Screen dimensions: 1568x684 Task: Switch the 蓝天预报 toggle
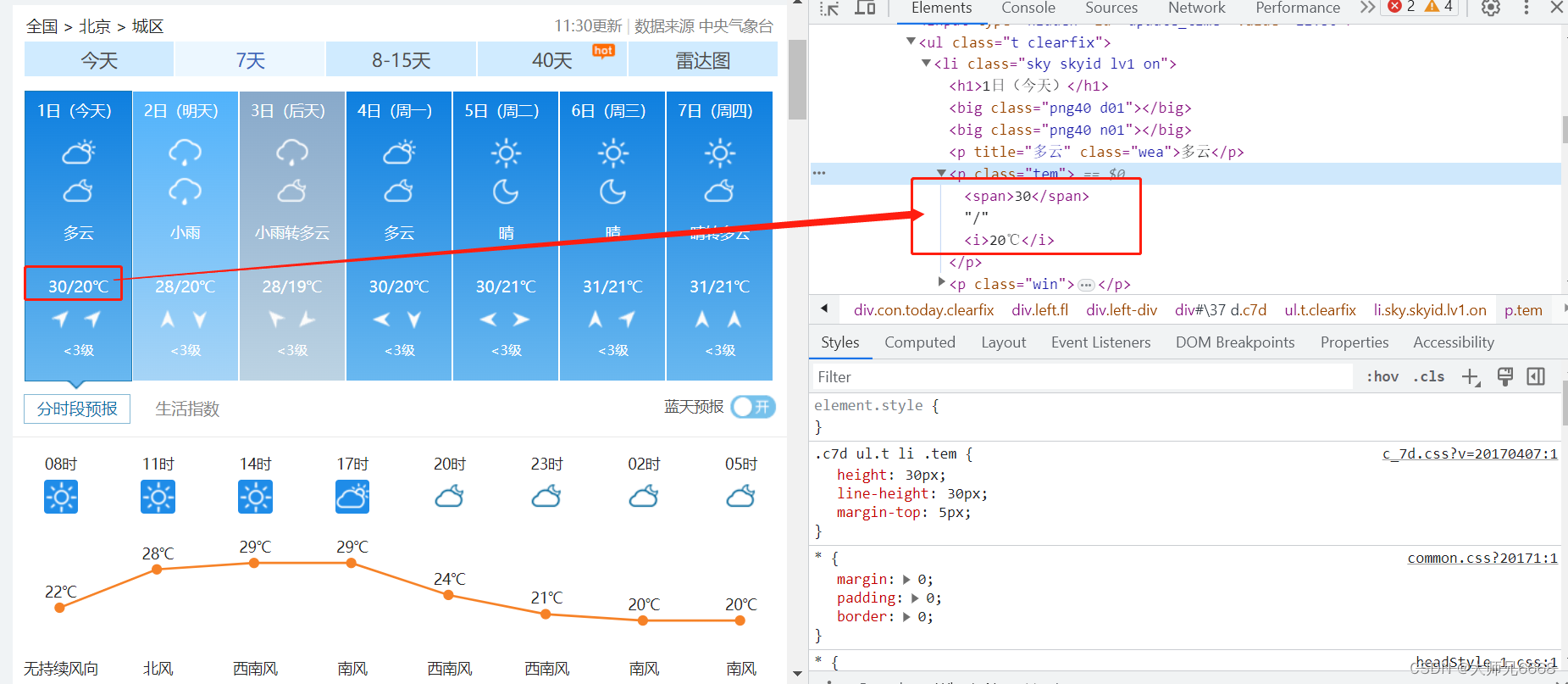pos(753,407)
